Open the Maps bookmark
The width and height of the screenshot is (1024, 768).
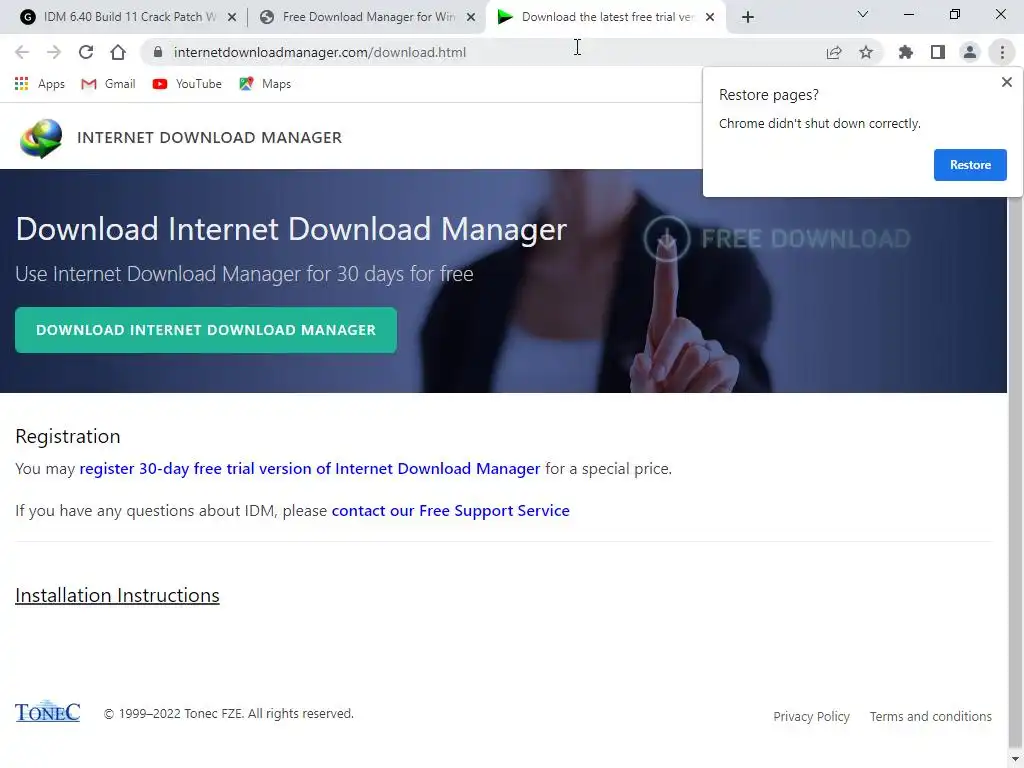coord(265,84)
